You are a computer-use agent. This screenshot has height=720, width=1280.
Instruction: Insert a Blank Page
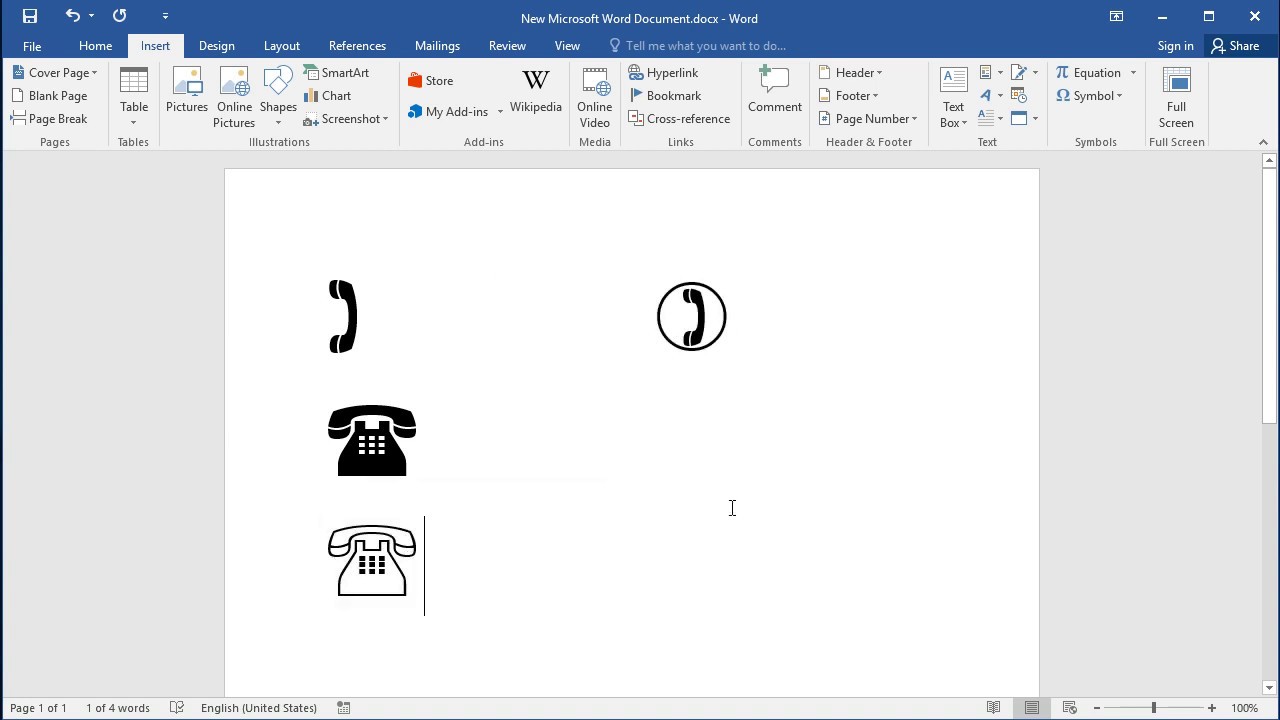50,96
